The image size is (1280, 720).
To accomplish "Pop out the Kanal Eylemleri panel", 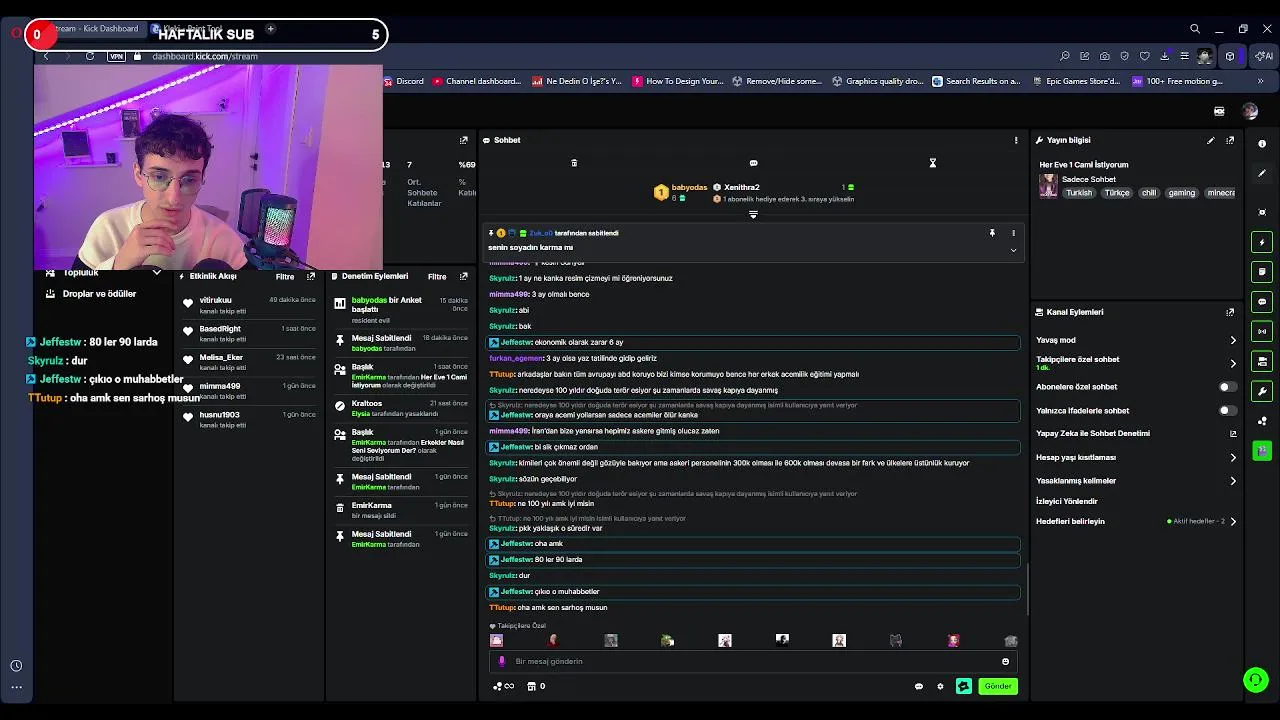I will [x=1230, y=312].
